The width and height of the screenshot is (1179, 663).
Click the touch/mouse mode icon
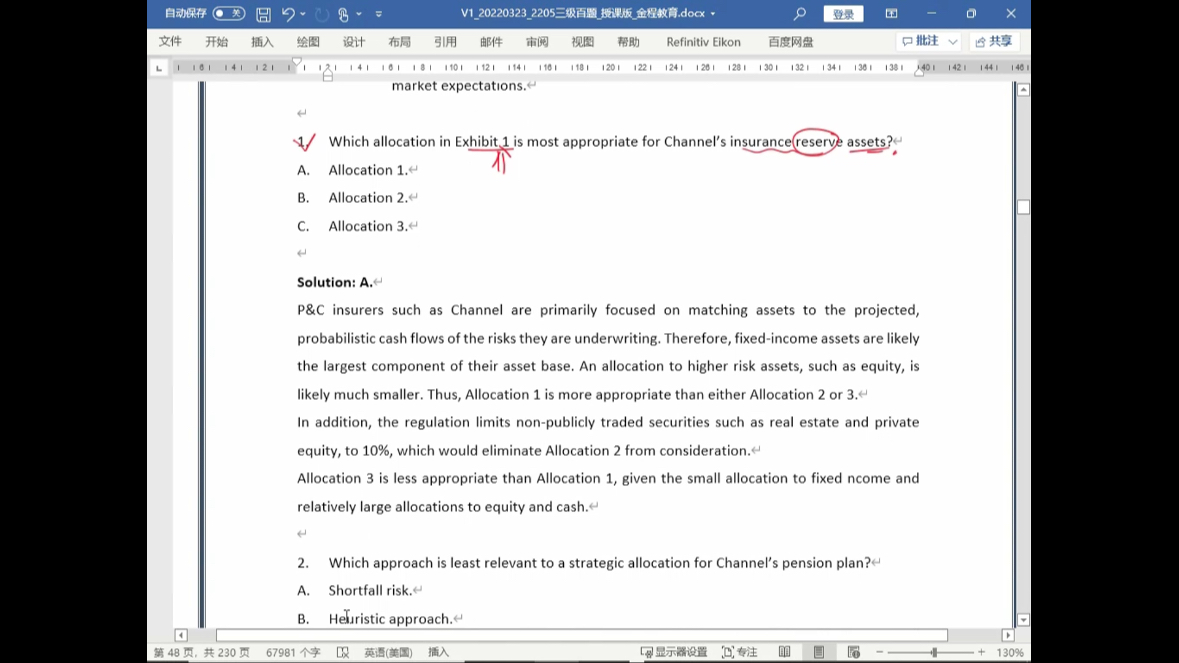343,14
